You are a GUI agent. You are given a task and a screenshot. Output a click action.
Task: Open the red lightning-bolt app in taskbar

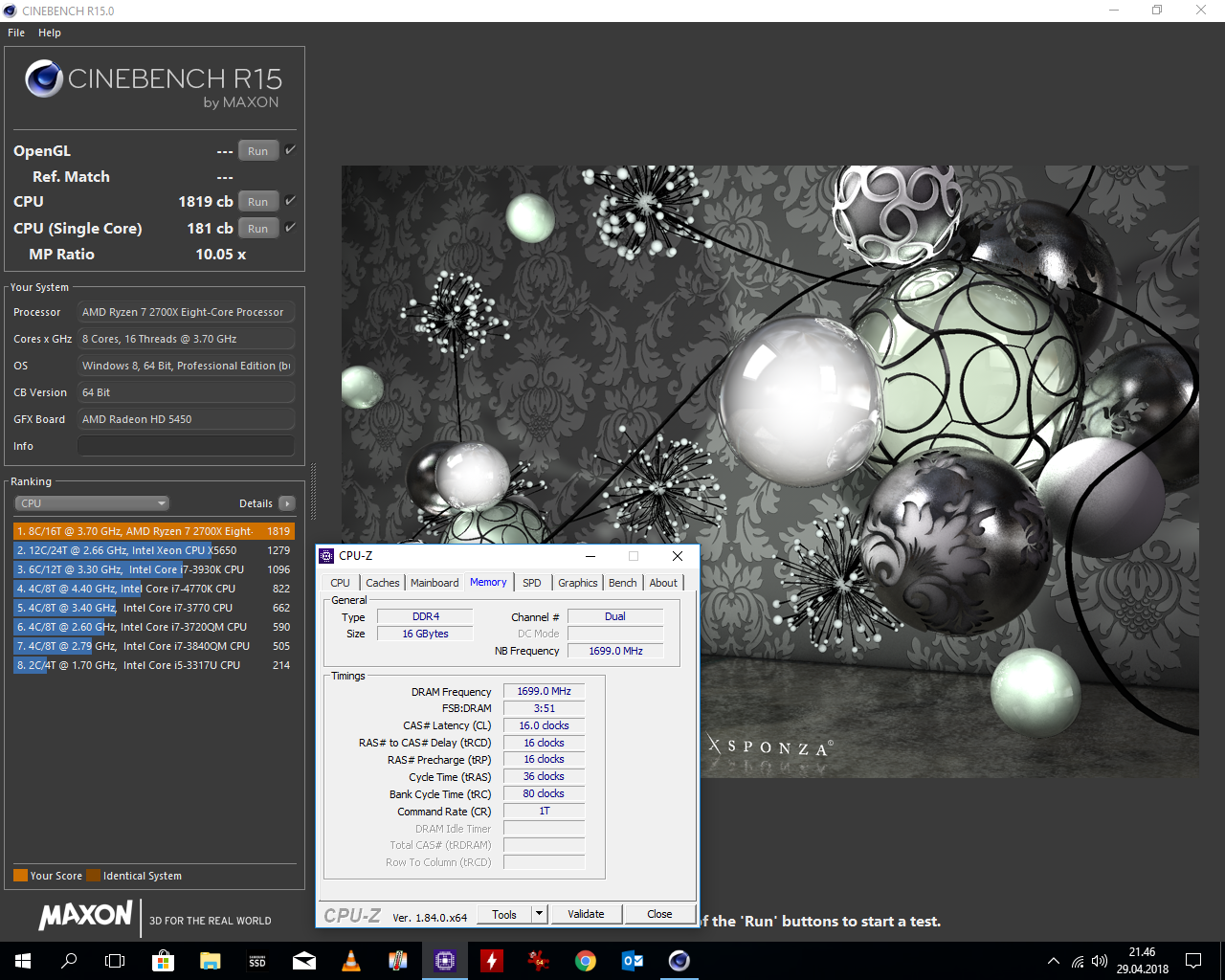click(x=491, y=961)
